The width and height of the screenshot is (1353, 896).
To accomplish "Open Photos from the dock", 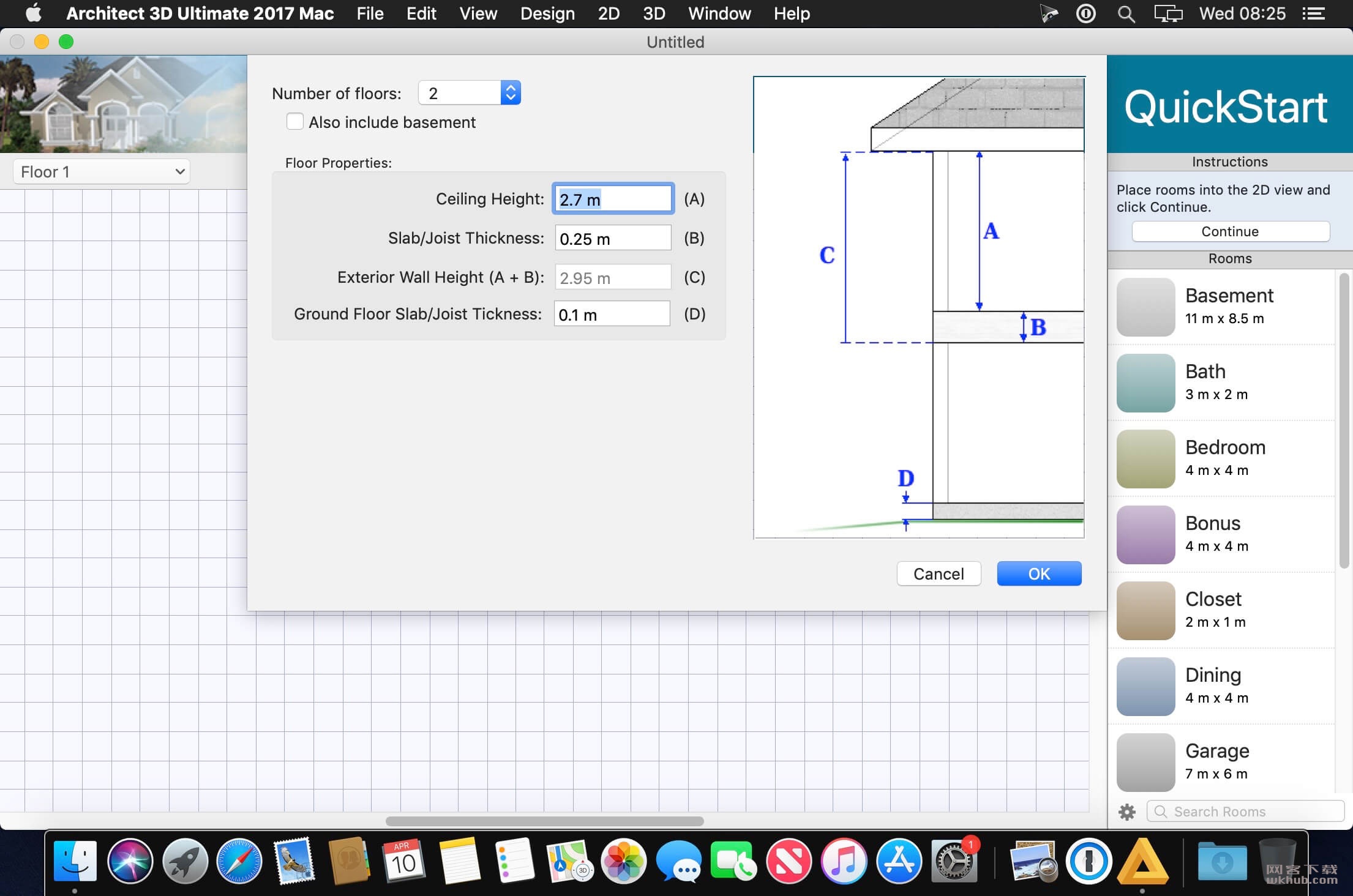I will (623, 861).
